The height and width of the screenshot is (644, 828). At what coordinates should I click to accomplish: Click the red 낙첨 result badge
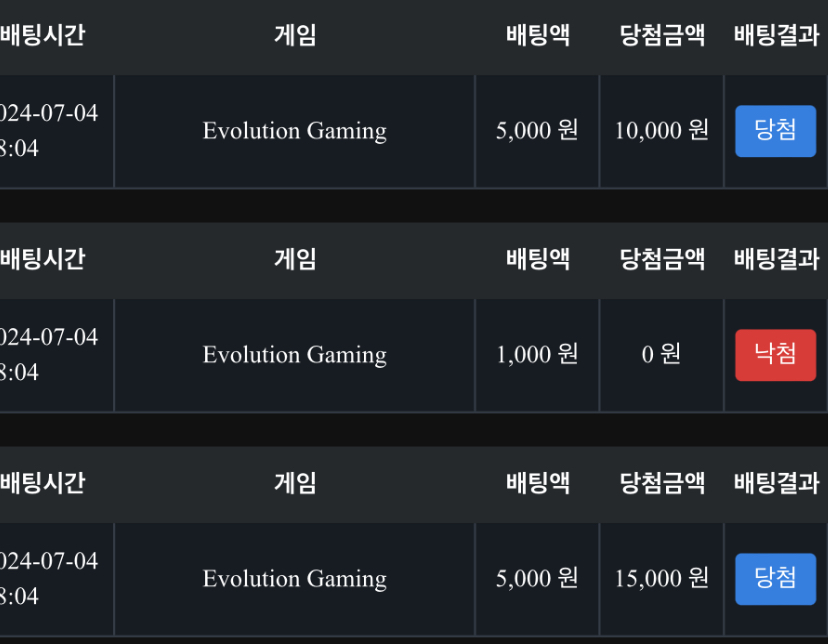tap(775, 355)
